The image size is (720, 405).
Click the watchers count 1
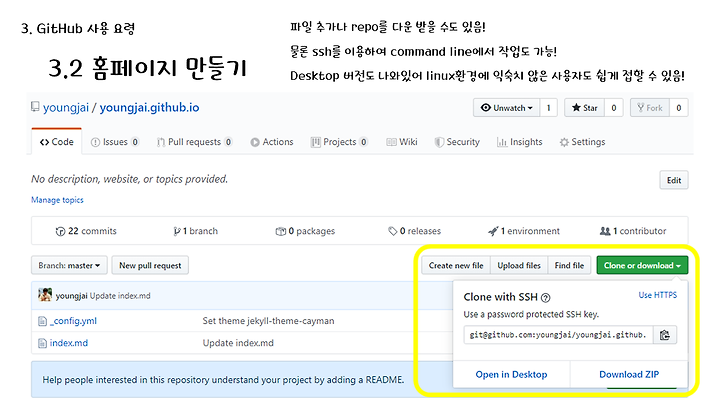tap(548, 108)
